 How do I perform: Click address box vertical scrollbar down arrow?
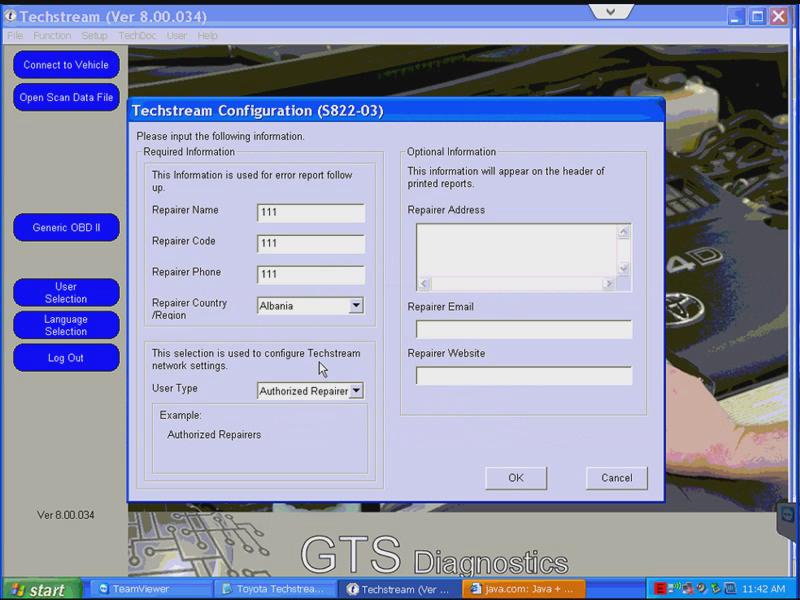tap(623, 268)
